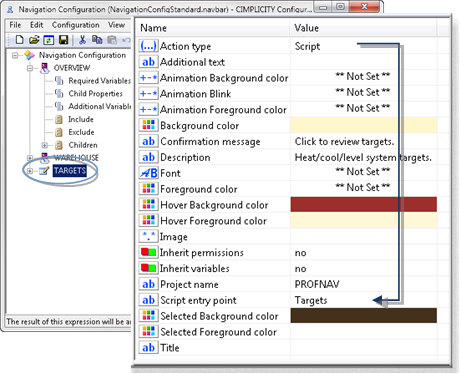The image size is (460, 374).
Task: Open the View menu
Action: click(116, 25)
